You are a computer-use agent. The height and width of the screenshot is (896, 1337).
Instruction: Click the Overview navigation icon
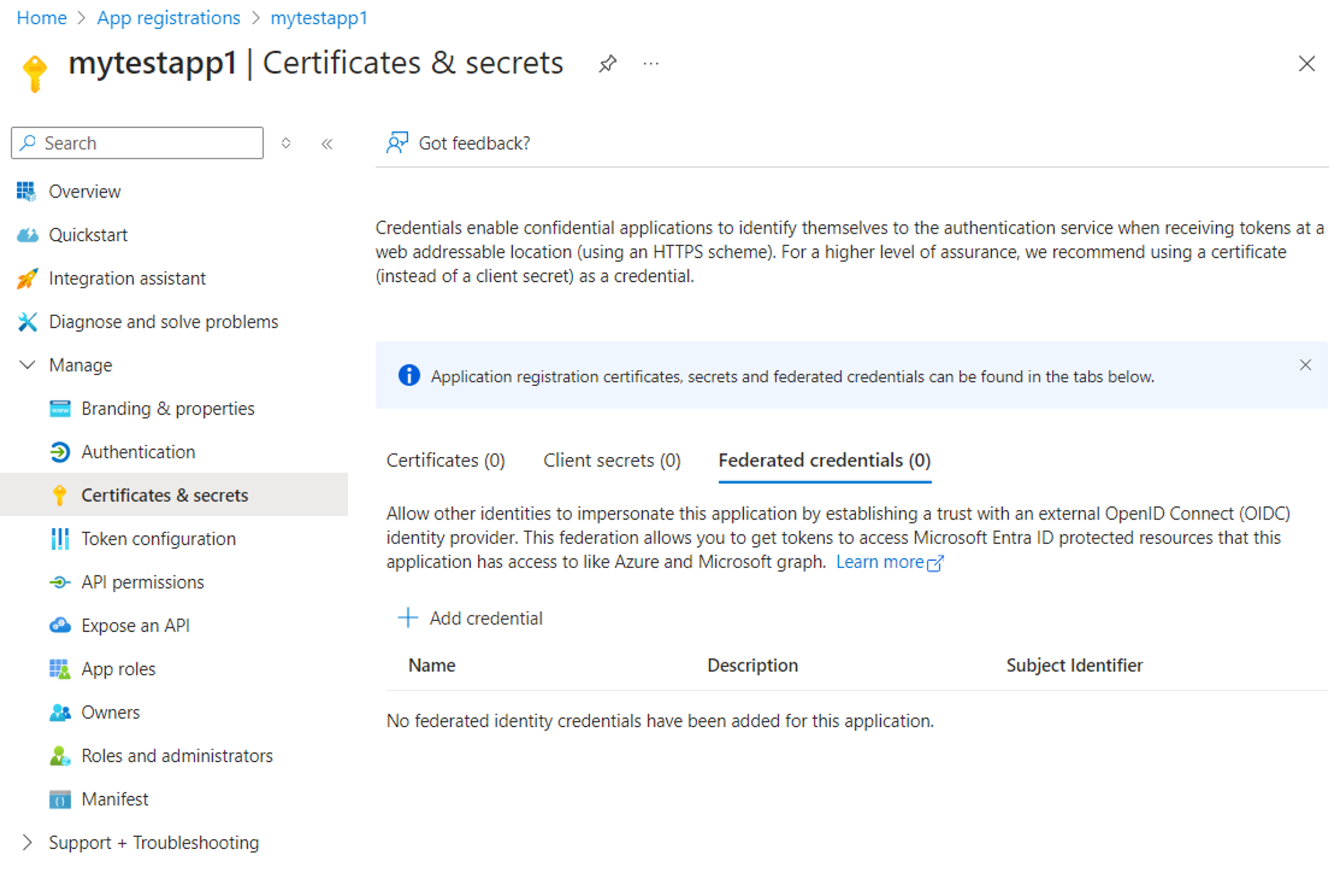tap(27, 191)
